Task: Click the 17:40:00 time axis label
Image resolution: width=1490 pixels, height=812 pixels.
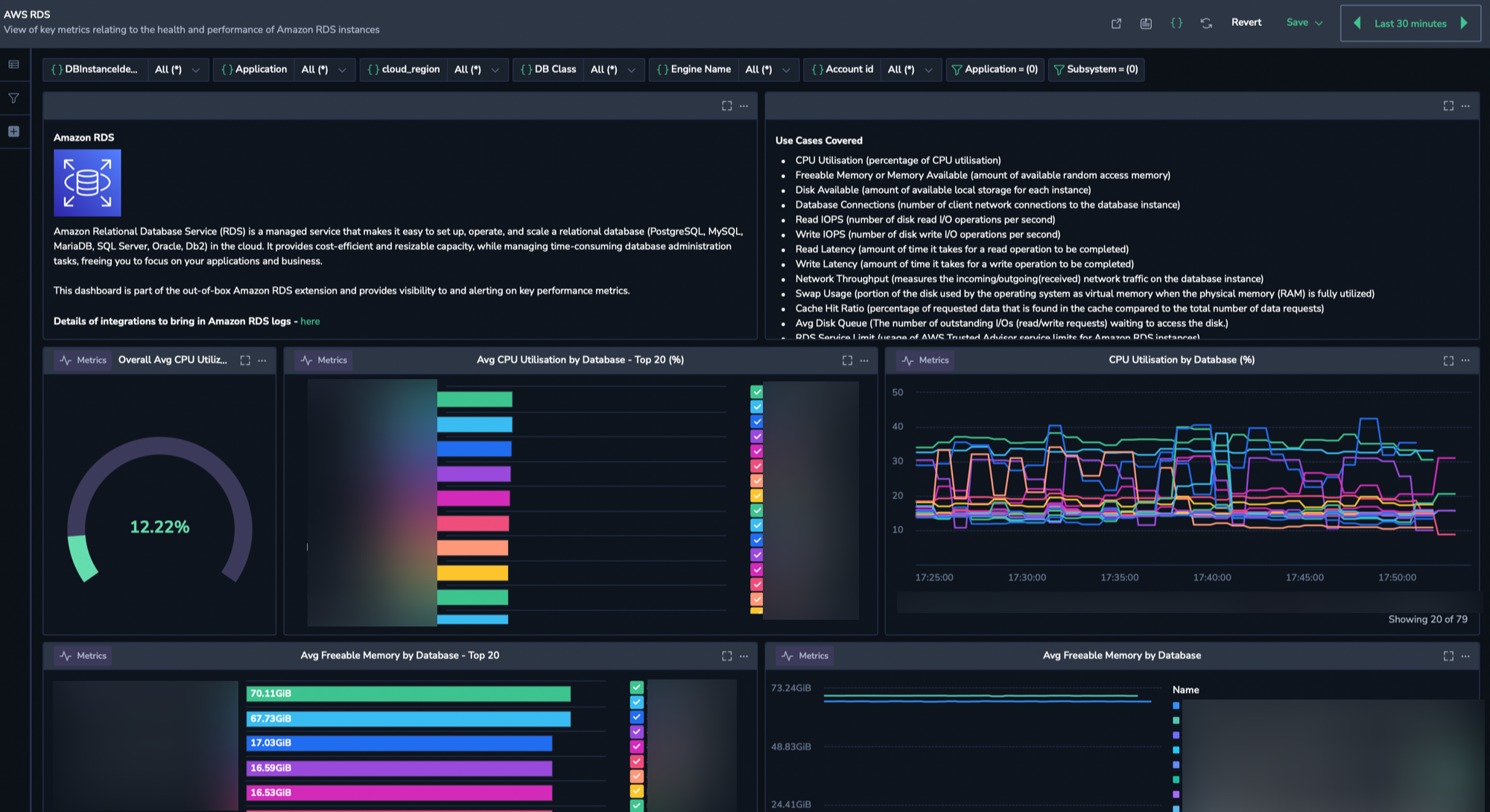Action: (1211, 577)
